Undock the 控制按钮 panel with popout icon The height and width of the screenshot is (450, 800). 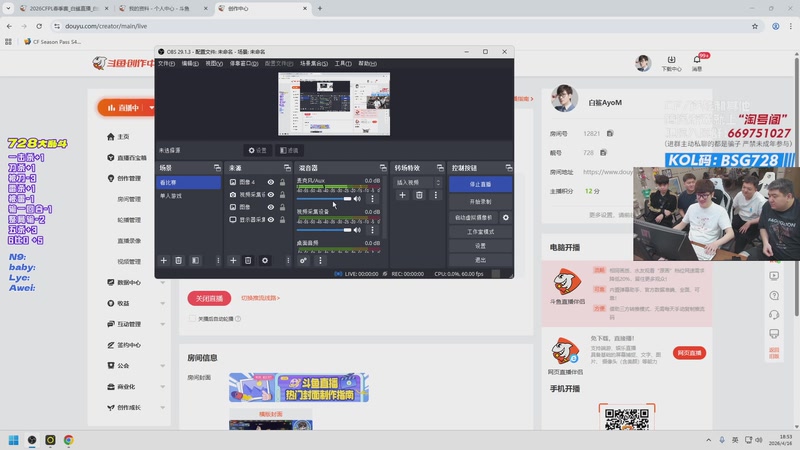coord(509,168)
